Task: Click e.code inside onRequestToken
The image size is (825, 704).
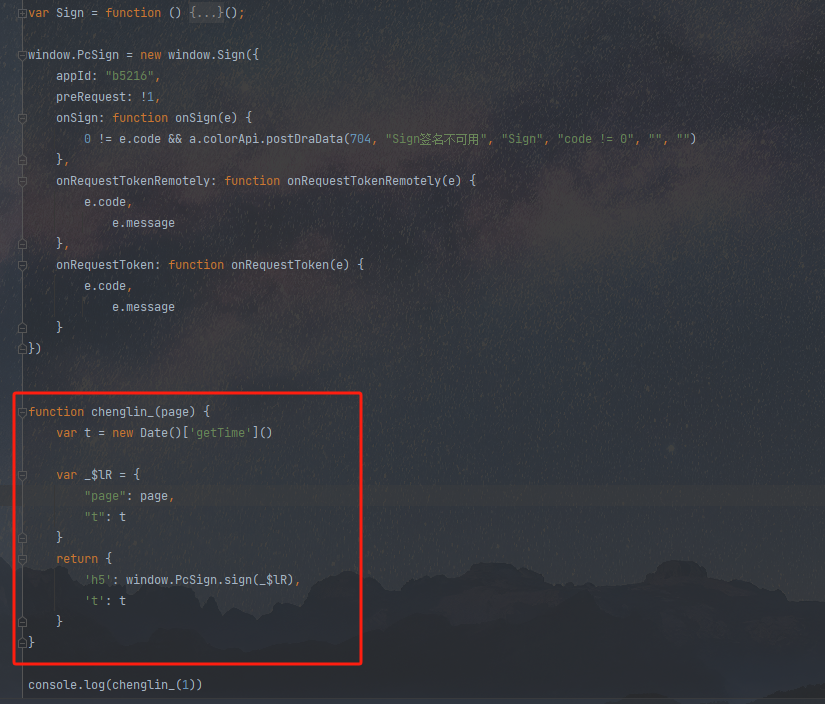Action: pyautogui.click(x=105, y=286)
